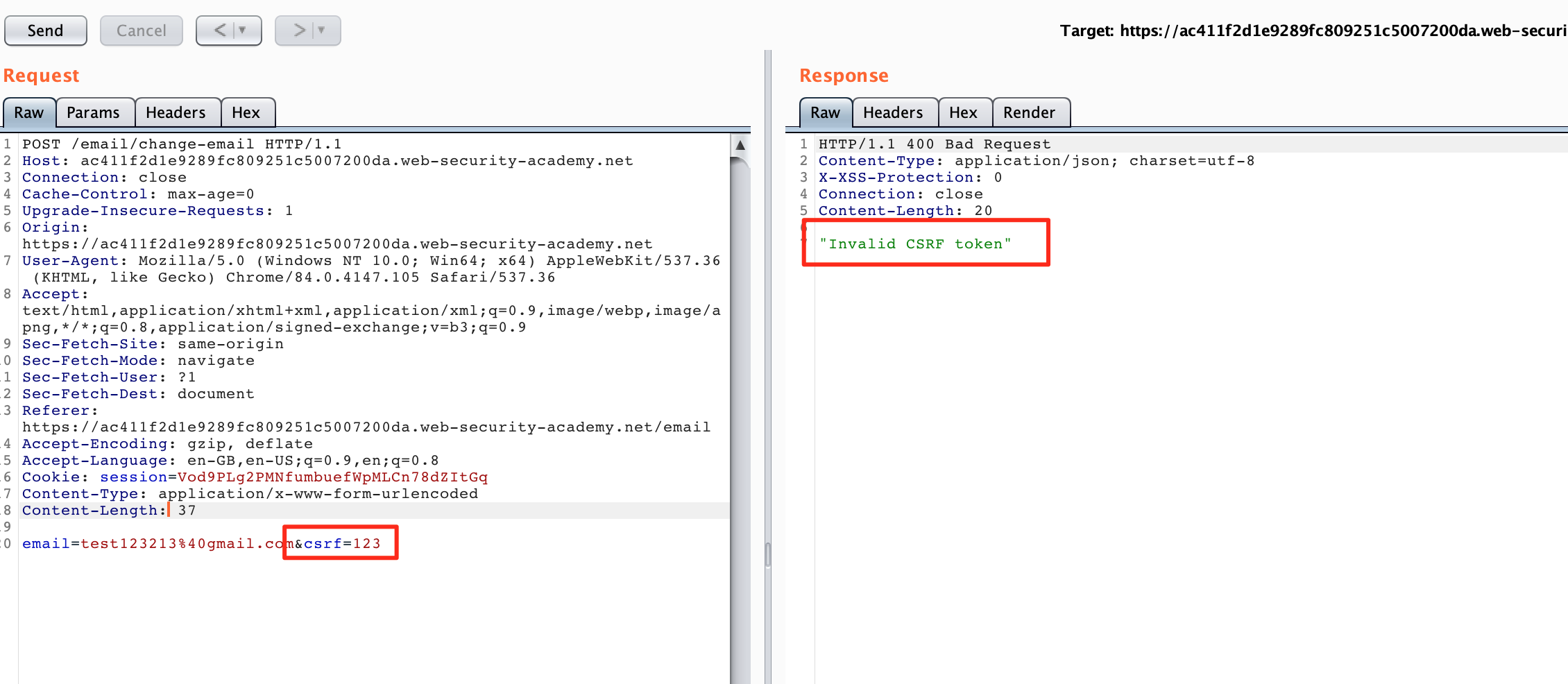Place cursor on the csrf=123 parameter
Screen dimensions: 1568x684
342,543
